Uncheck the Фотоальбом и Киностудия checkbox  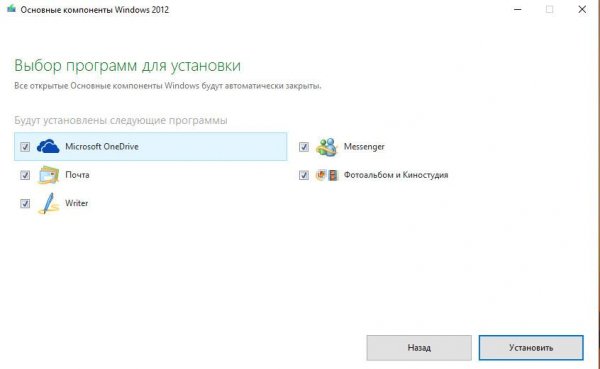click(304, 175)
